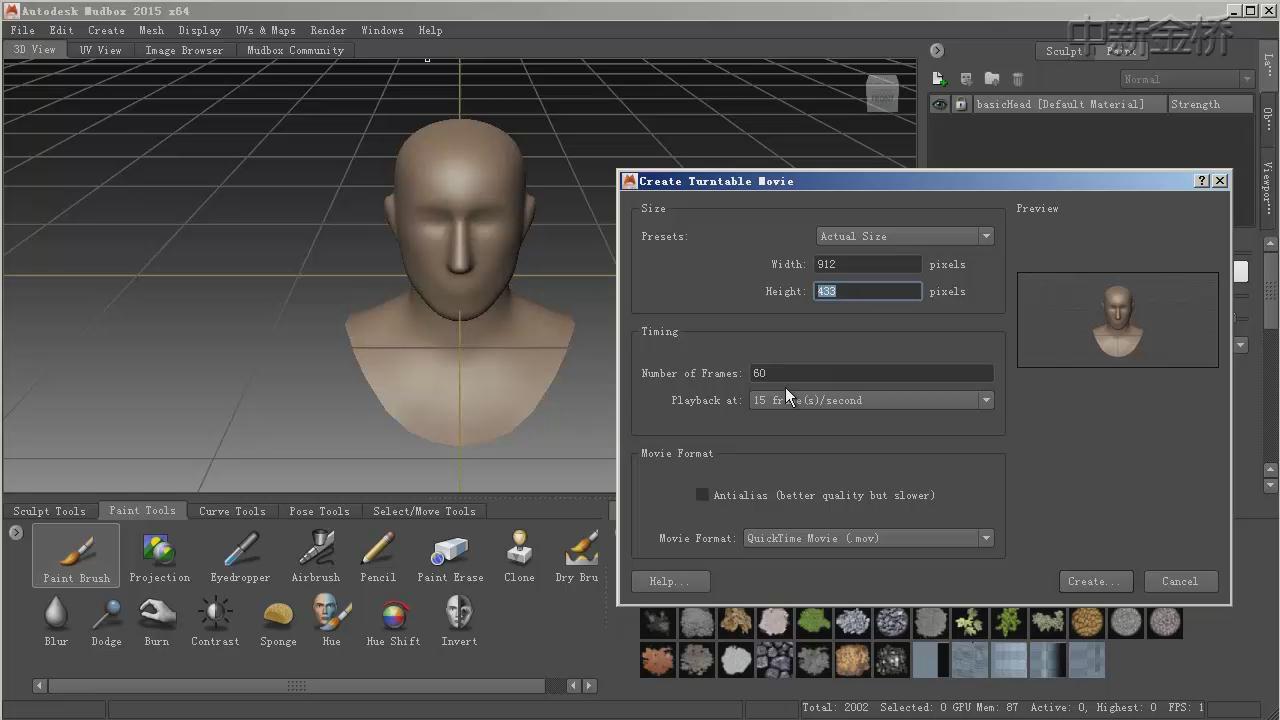
Task: Select the Pencil tool
Action: click(378, 556)
